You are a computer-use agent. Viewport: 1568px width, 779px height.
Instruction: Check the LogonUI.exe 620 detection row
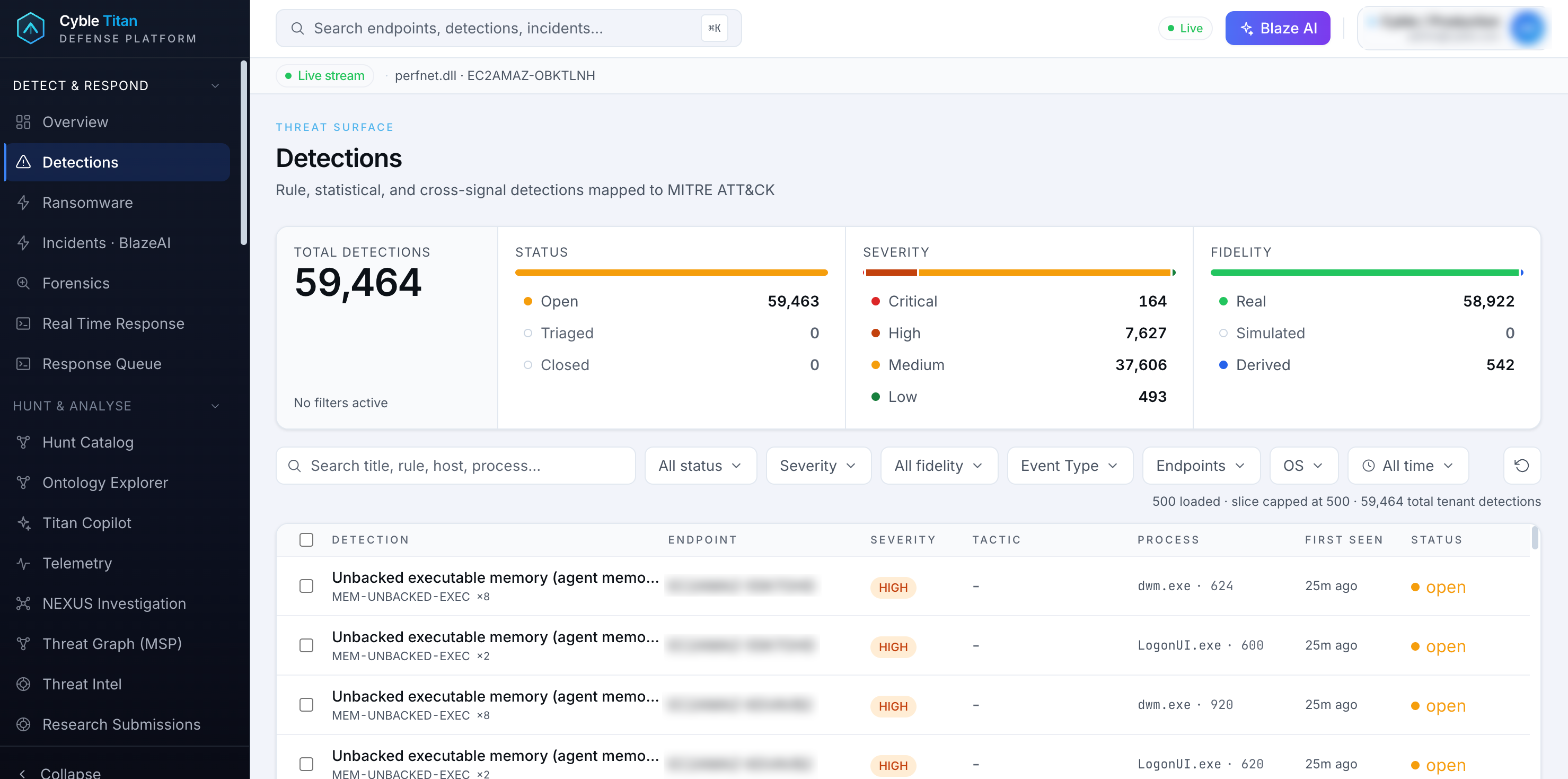[x=306, y=764]
